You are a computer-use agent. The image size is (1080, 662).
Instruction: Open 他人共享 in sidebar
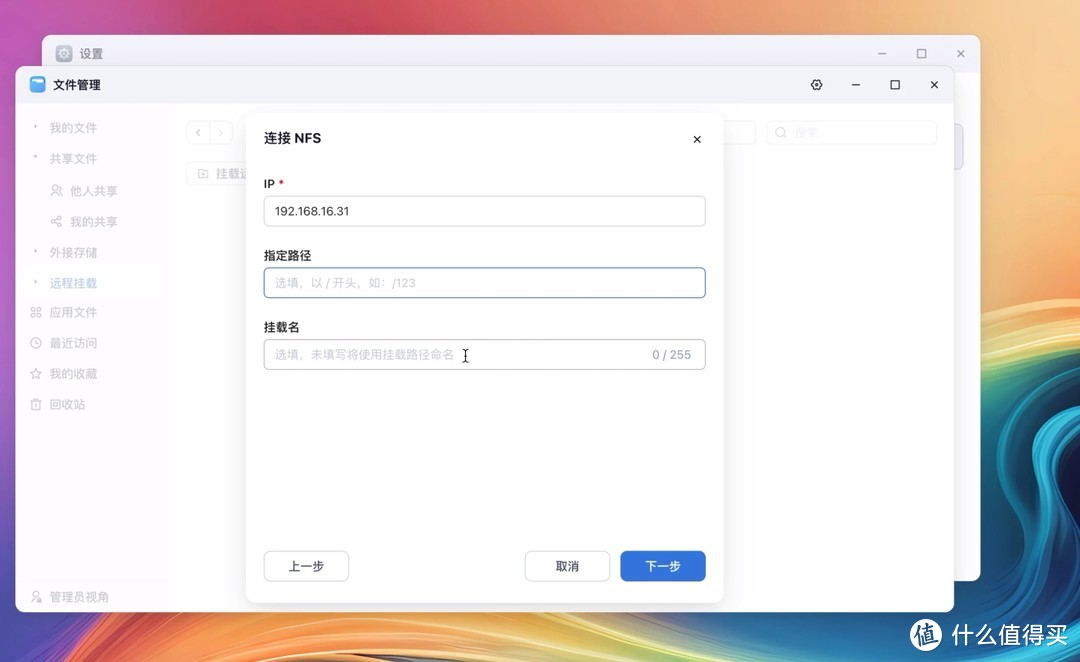93,191
